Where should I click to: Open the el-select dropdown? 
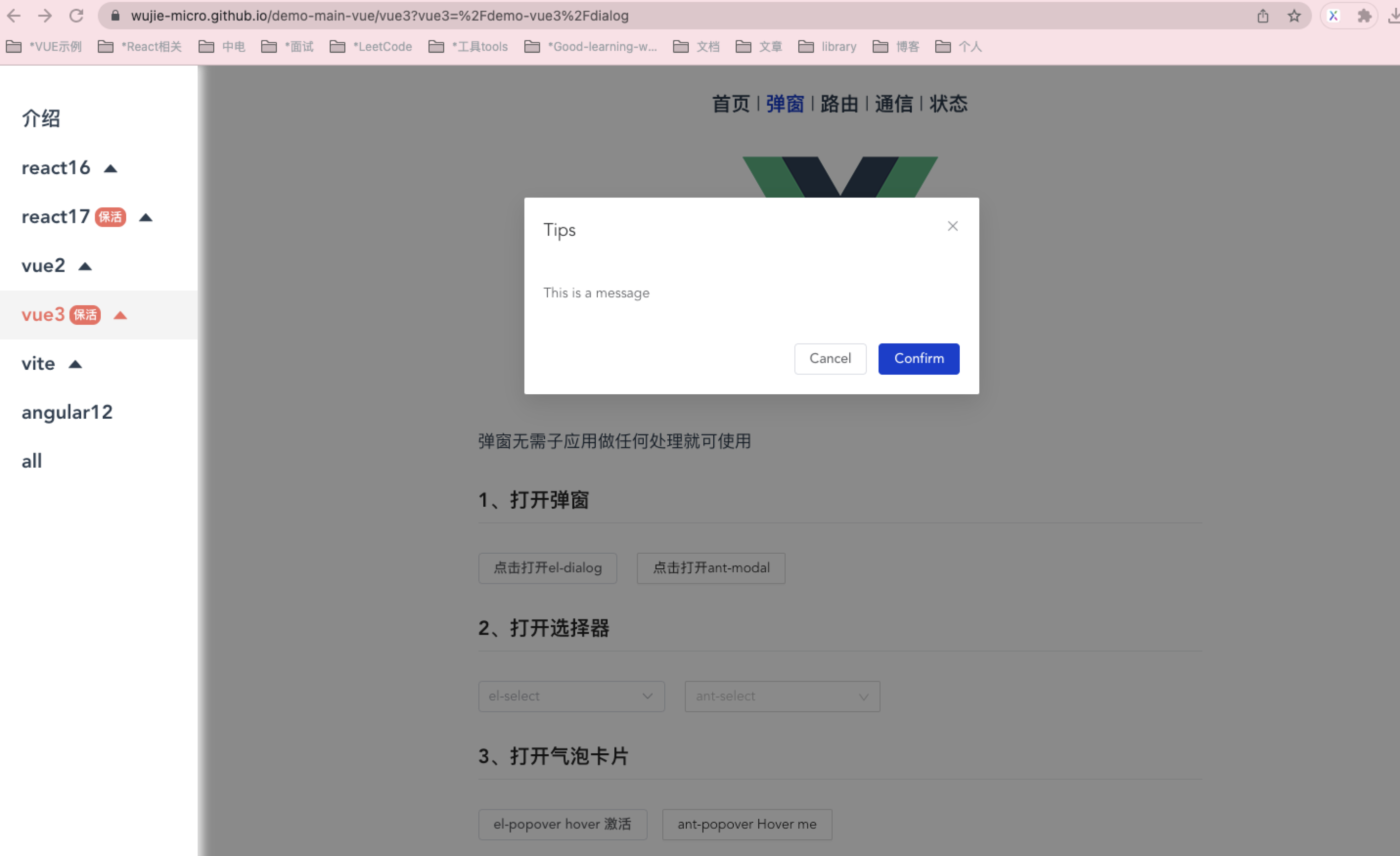[570, 696]
